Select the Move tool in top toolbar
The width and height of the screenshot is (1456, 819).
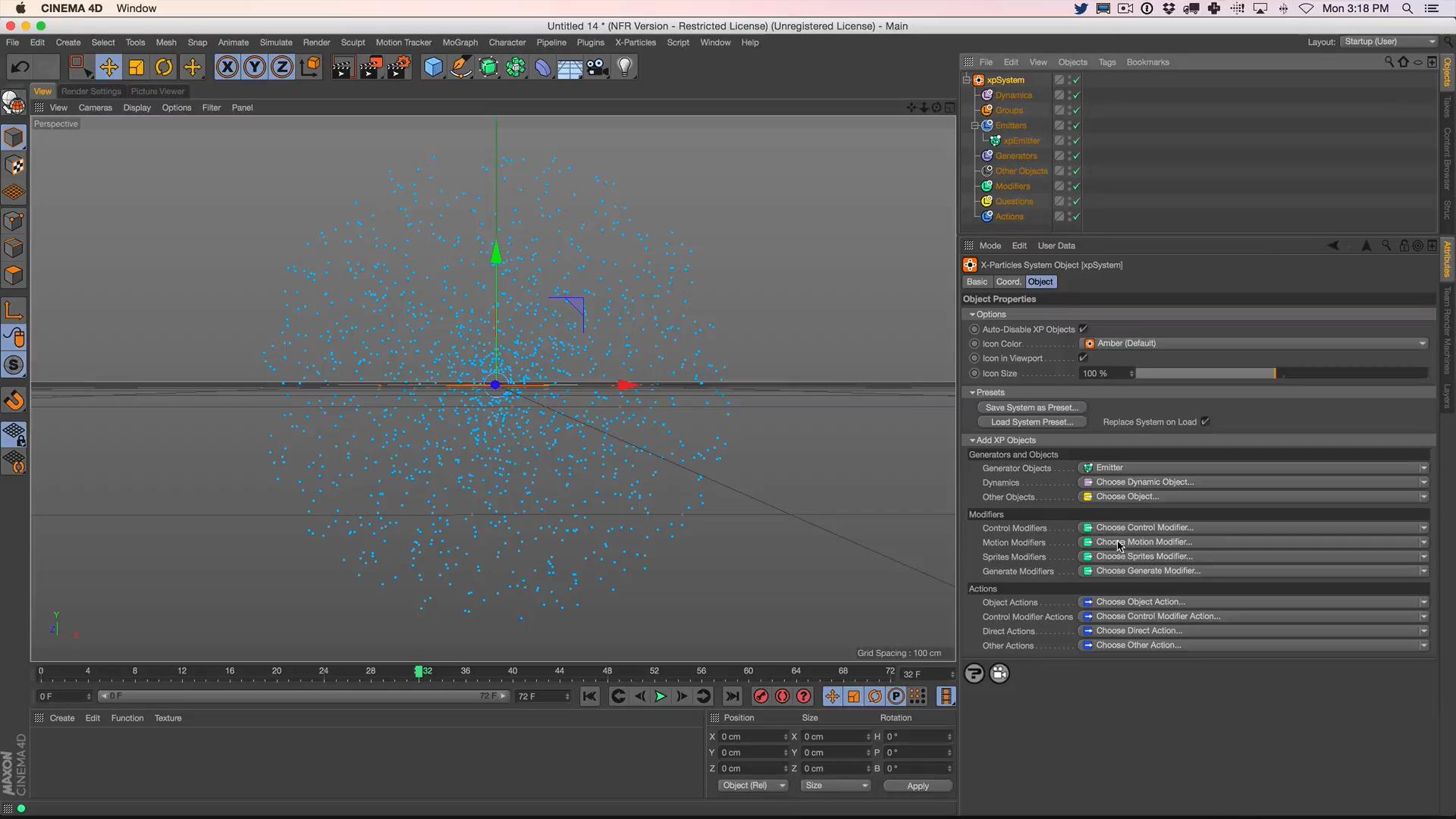coord(108,67)
